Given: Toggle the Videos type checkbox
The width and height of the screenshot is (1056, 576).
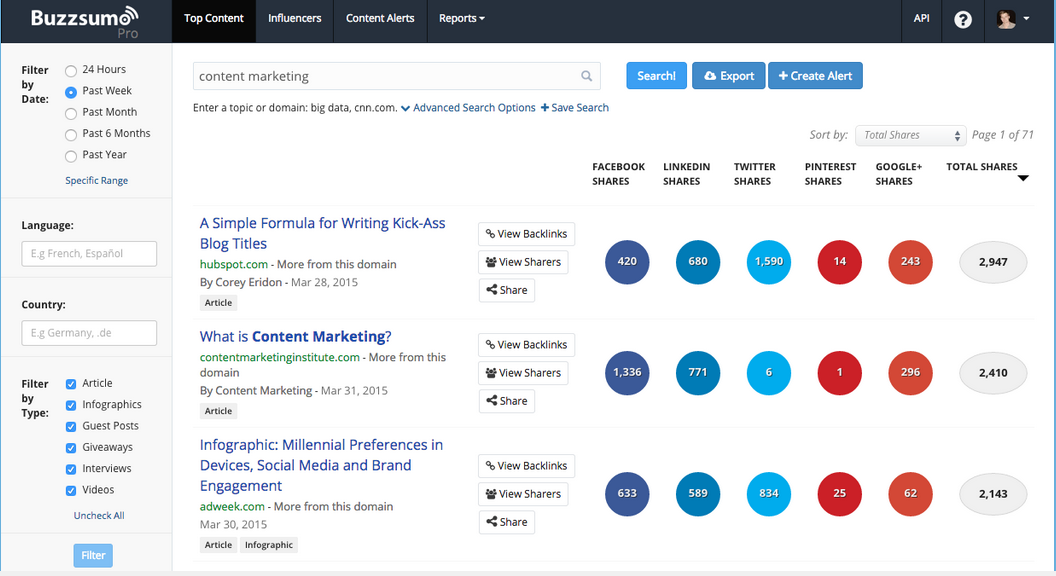Looking at the screenshot, I should pos(71,490).
